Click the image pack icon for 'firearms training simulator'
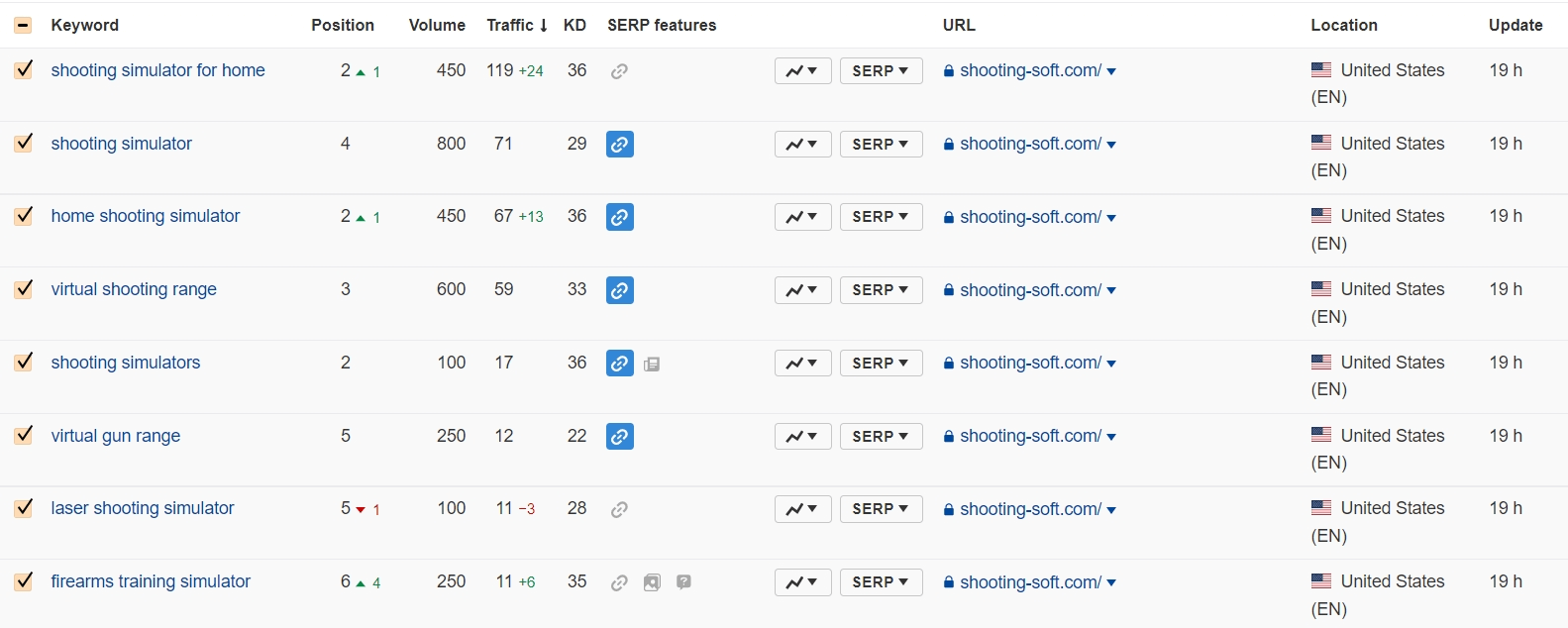The width and height of the screenshot is (1568, 628). (x=652, y=583)
